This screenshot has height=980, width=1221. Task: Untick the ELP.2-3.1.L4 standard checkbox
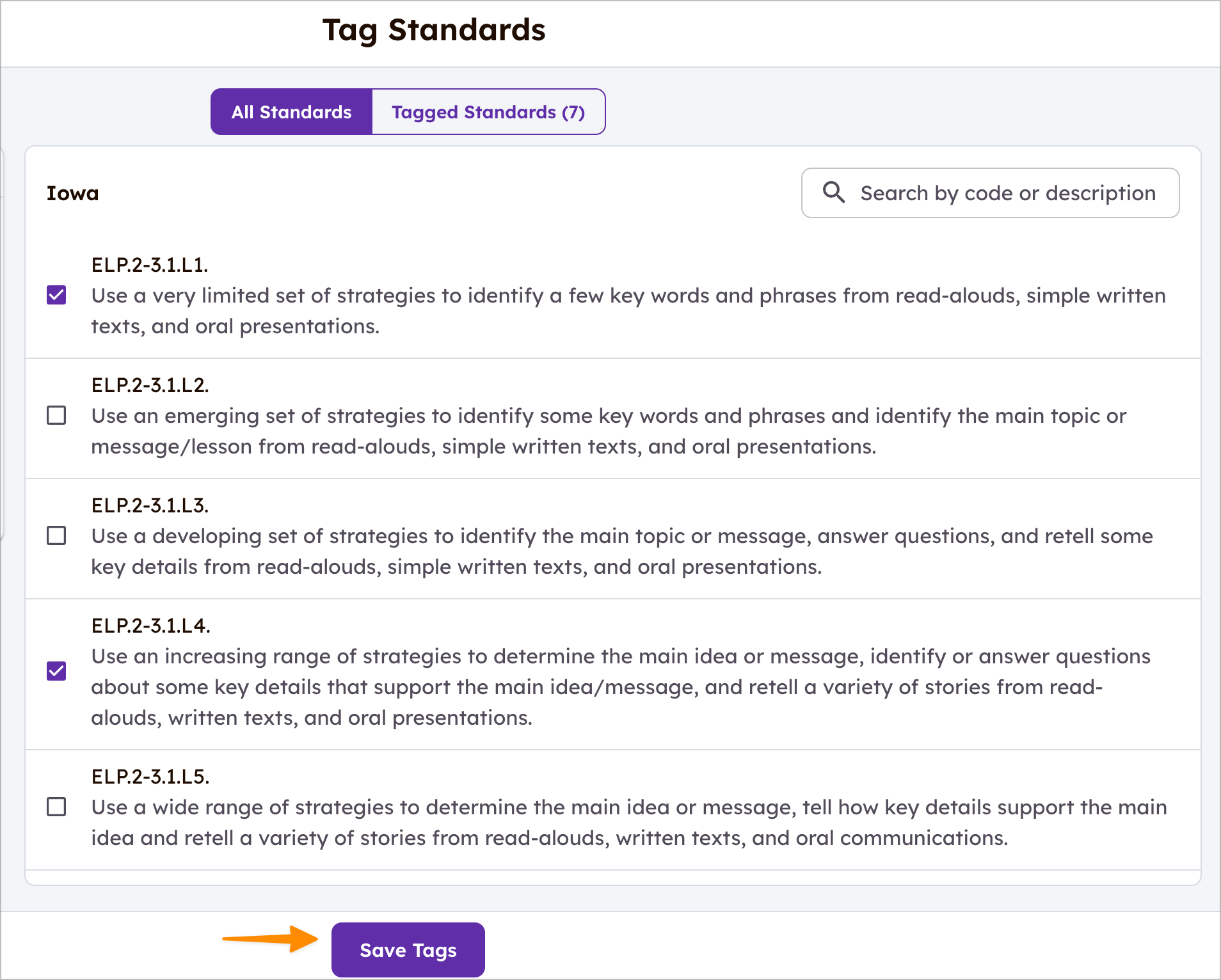[x=56, y=671]
